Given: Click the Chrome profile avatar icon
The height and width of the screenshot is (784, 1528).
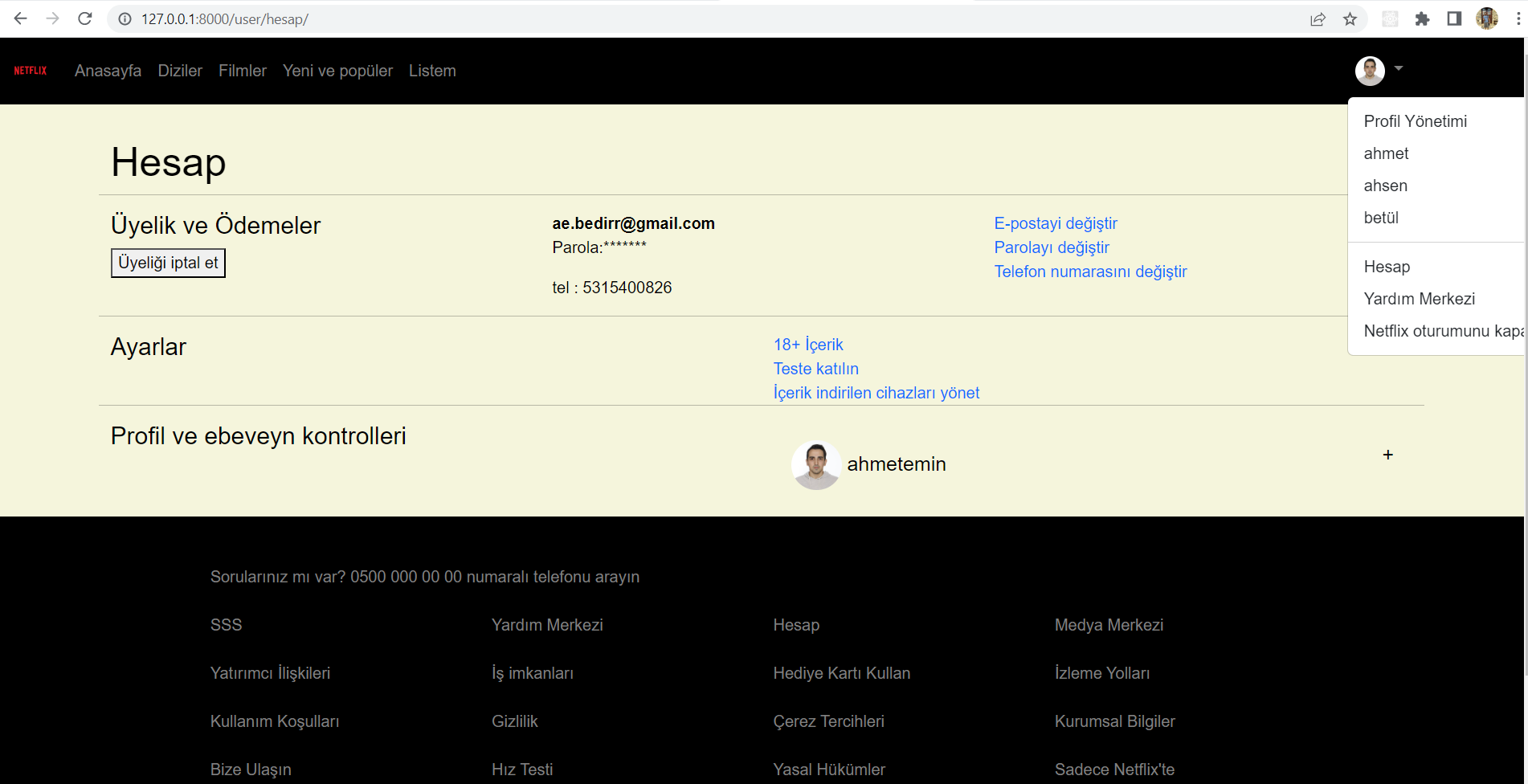Looking at the screenshot, I should click(1486, 19).
